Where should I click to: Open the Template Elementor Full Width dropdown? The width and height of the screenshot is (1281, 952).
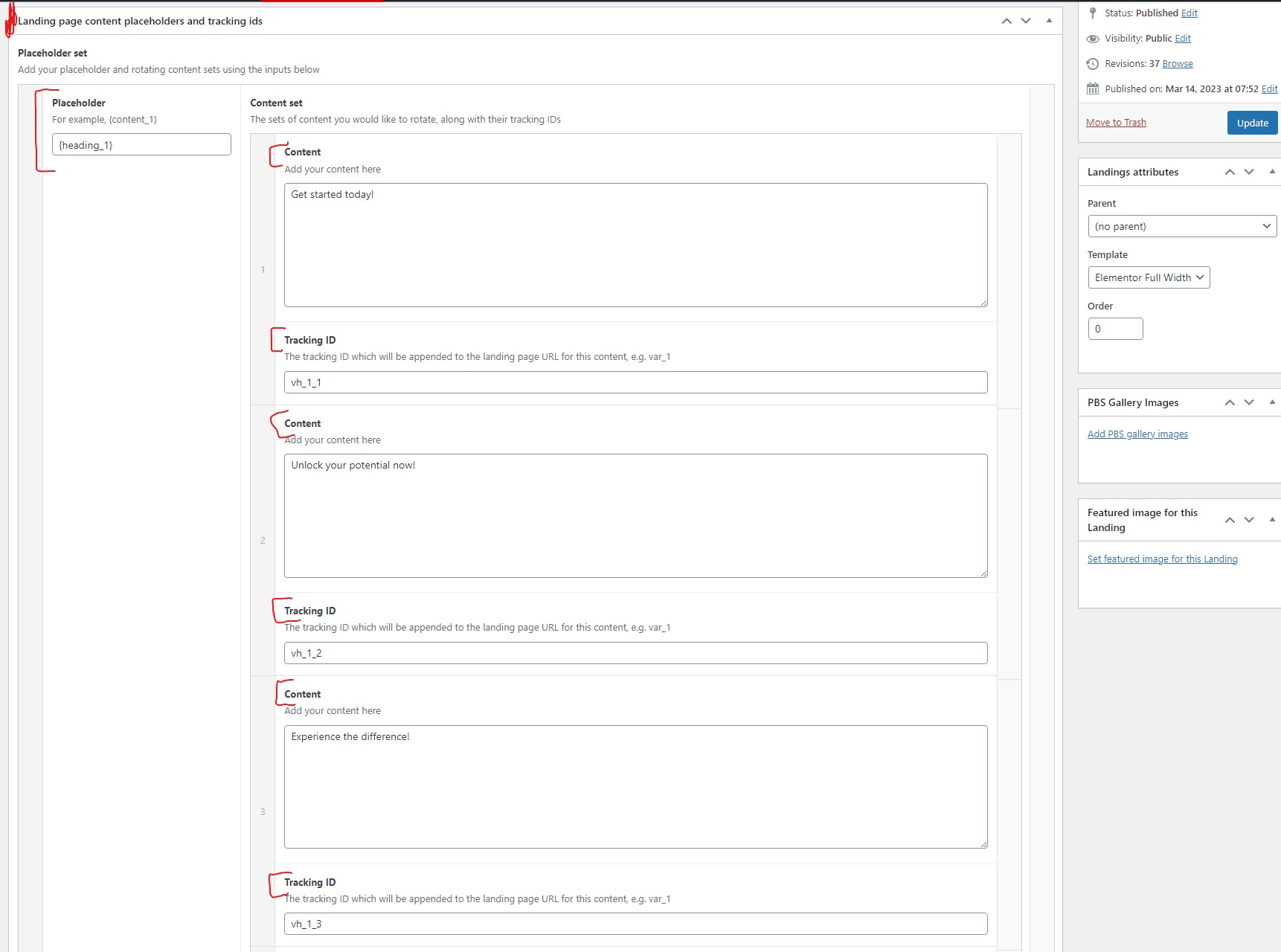tap(1149, 277)
